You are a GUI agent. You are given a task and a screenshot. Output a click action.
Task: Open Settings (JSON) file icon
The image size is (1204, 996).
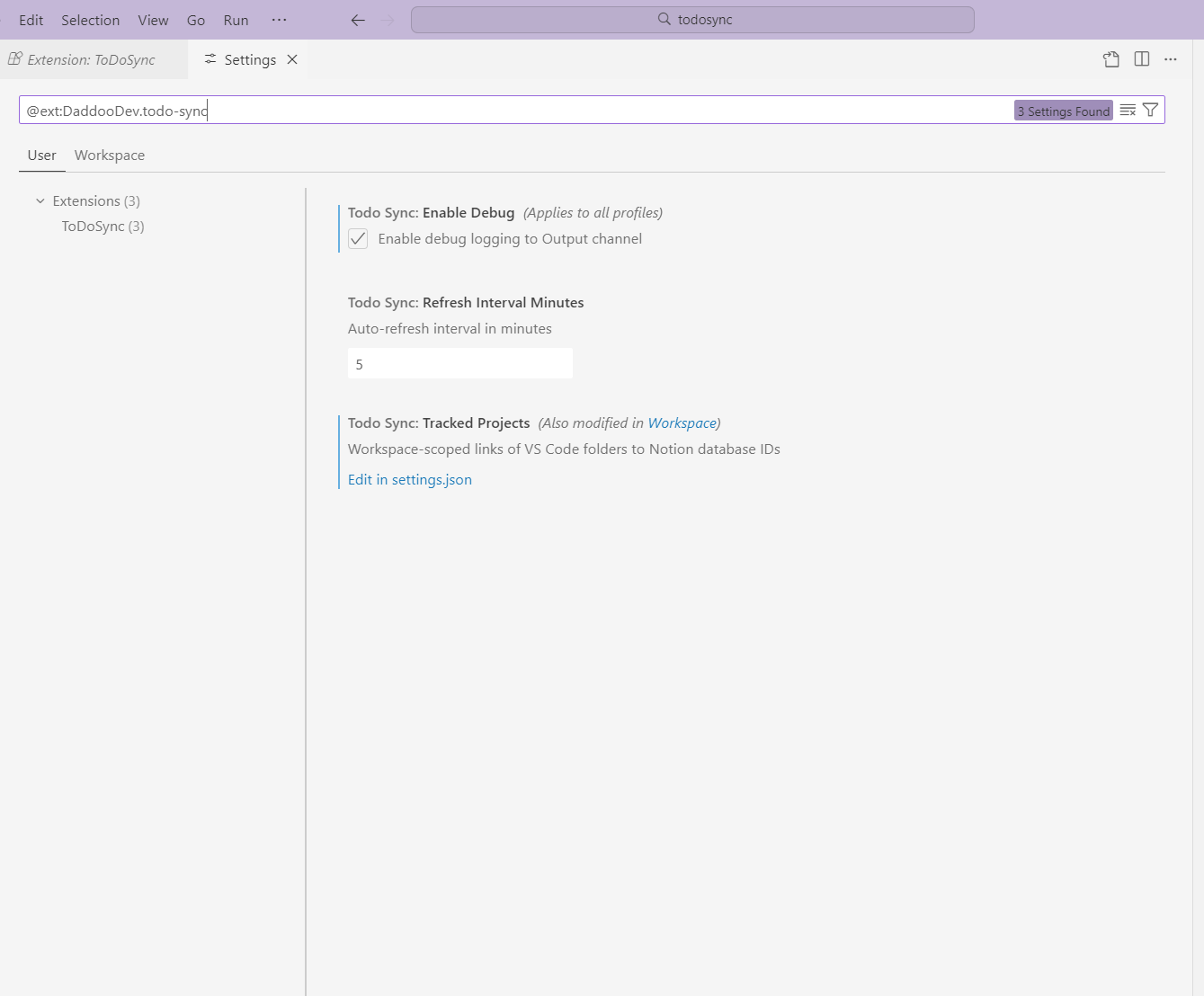click(x=1111, y=59)
